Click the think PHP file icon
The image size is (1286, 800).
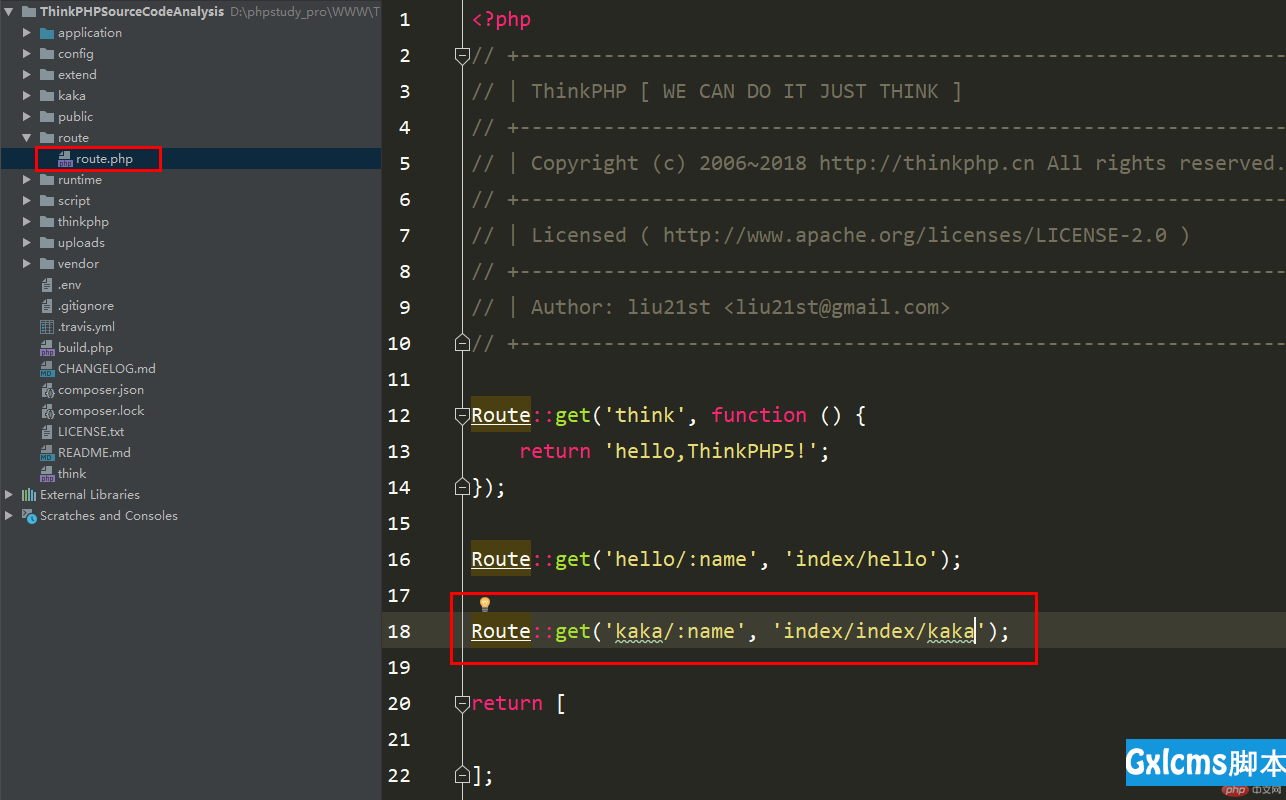pos(47,474)
